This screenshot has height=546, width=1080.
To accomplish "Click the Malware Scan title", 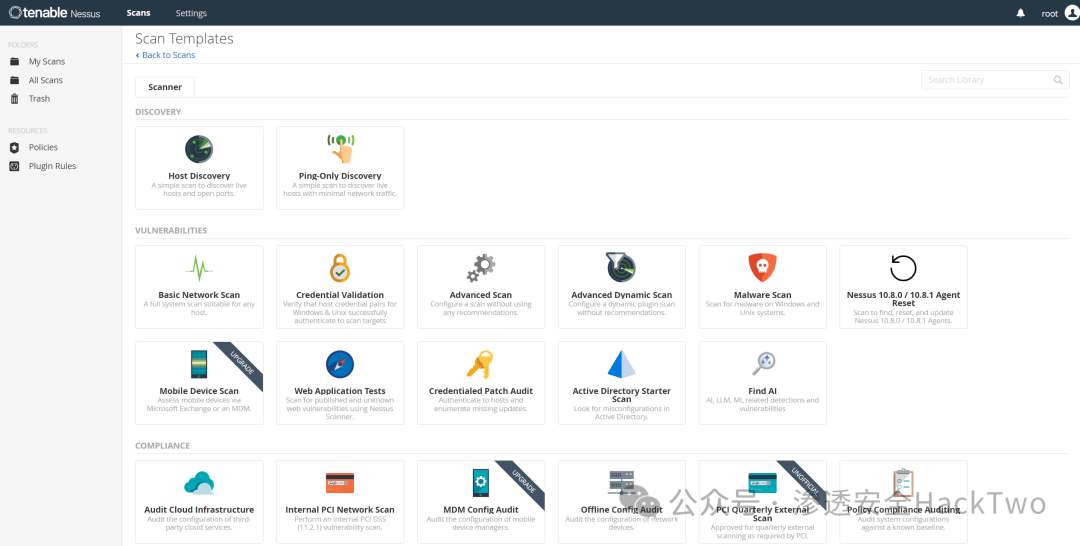I will tap(762, 295).
